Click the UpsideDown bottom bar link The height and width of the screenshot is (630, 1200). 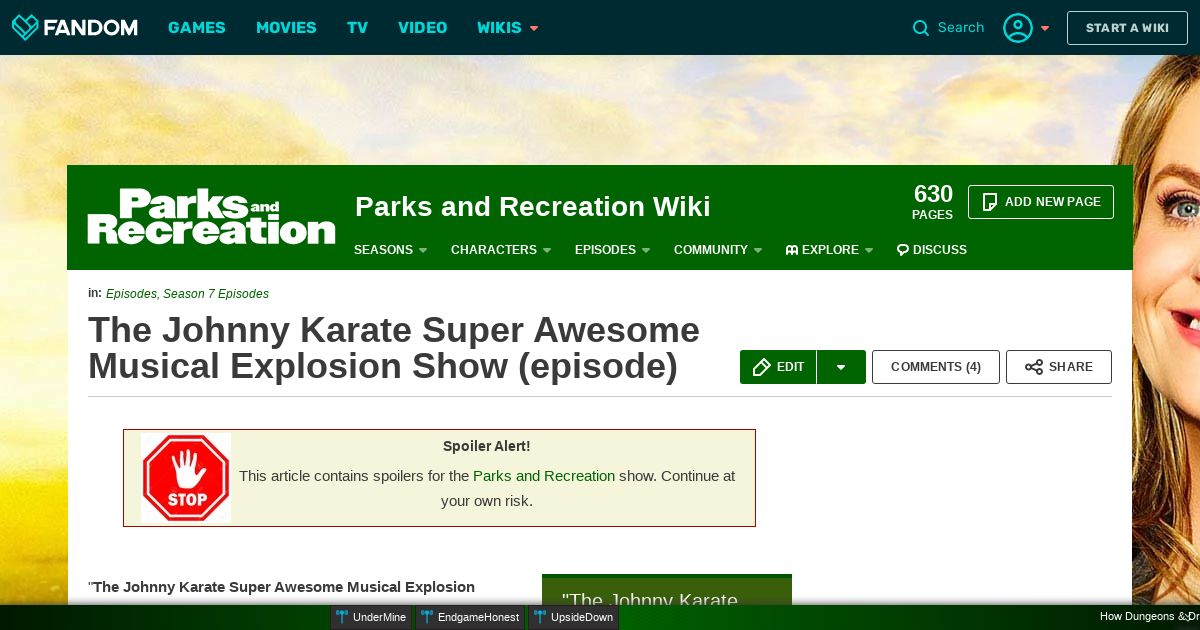tap(573, 617)
